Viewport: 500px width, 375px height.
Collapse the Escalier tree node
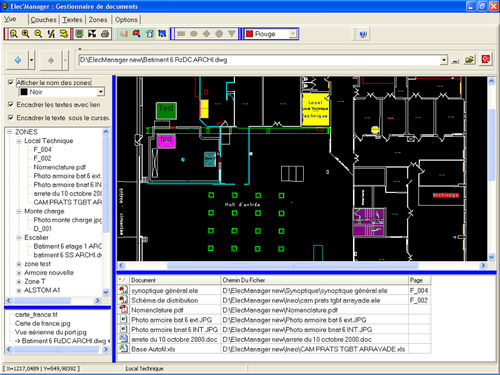(x=19, y=238)
